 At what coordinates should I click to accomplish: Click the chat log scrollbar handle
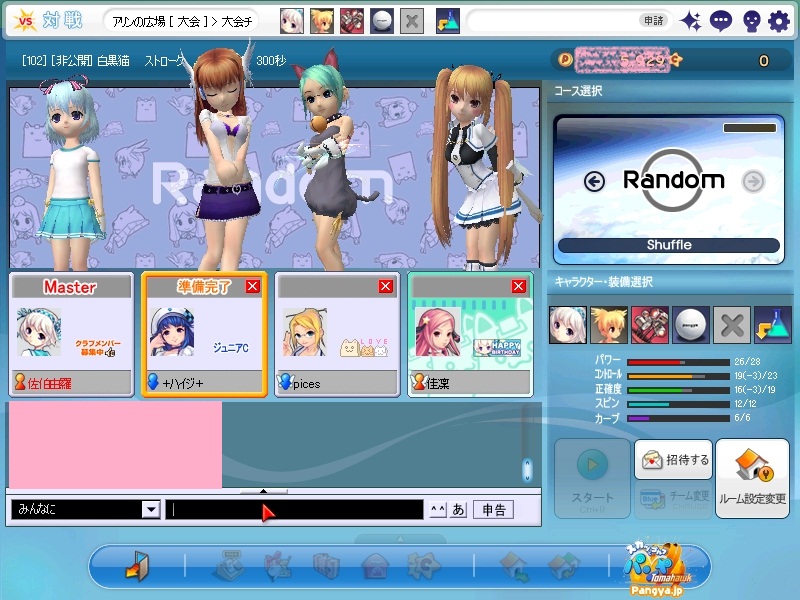tap(528, 470)
